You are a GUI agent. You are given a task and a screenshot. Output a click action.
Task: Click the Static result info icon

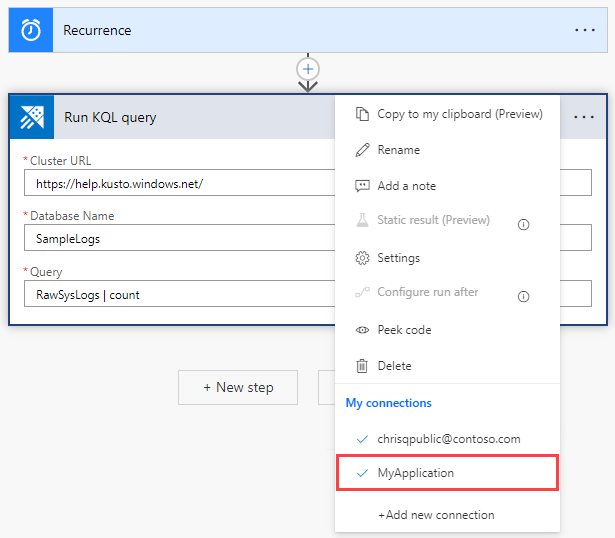pyautogui.click(x=523, y=223)
